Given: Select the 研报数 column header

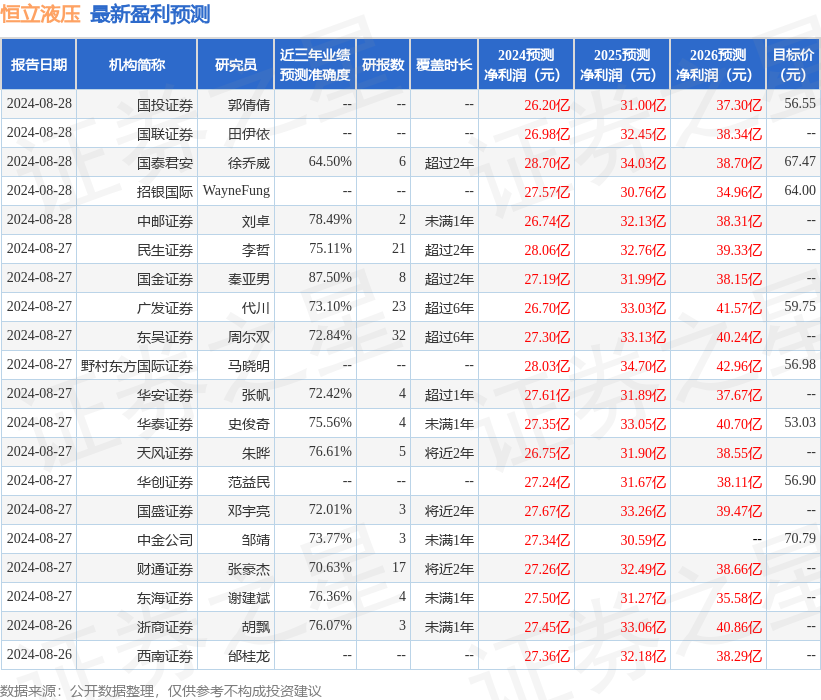Looking at the screenshot, I should click(382, 63).
